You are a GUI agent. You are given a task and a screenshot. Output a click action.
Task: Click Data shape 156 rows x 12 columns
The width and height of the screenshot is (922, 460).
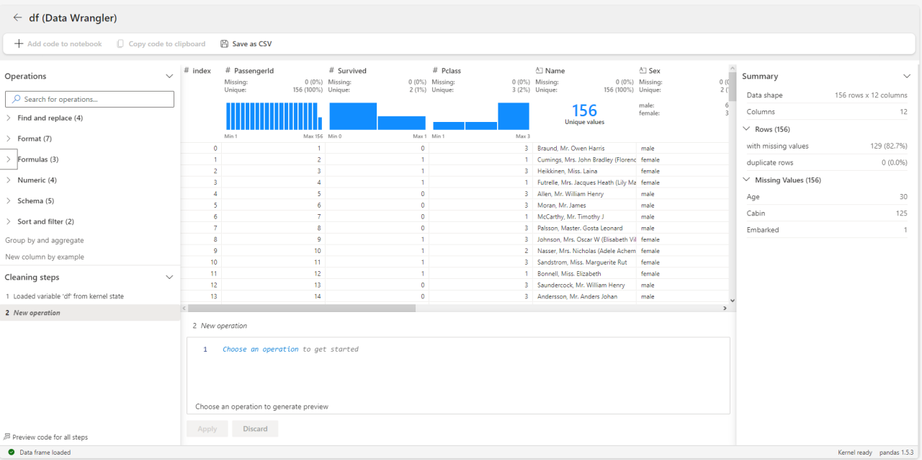click(827, 95)
